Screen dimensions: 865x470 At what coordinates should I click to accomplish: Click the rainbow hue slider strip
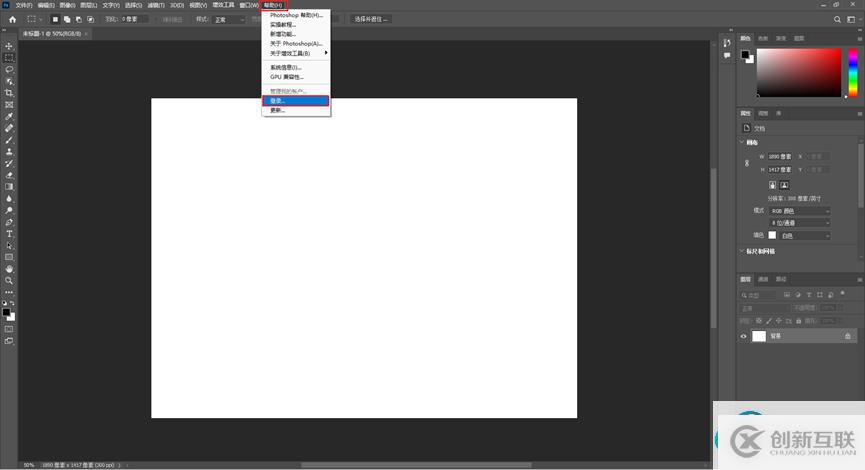[x=853, y=73]
